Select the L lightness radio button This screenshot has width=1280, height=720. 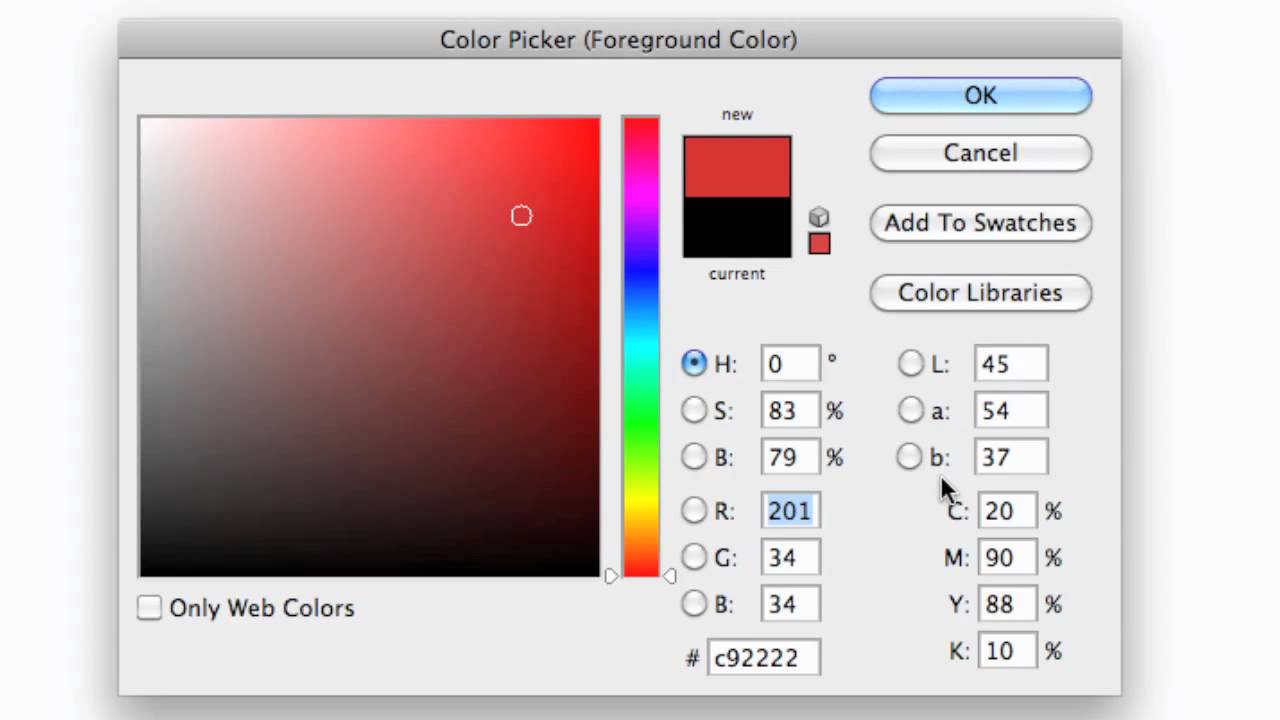tap(910, 363)
